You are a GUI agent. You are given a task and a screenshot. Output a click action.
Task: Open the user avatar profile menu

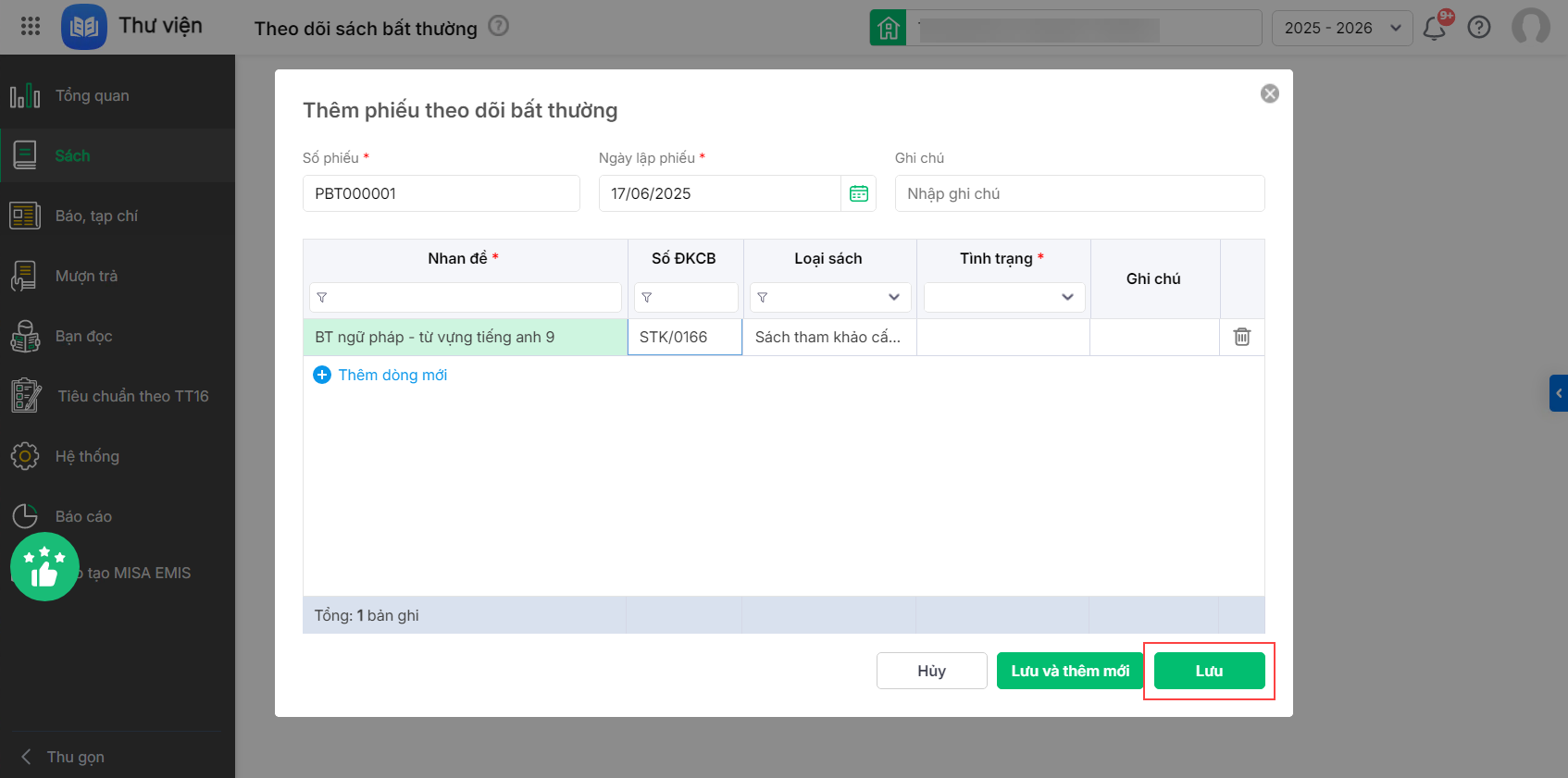tap(1530, 27)
